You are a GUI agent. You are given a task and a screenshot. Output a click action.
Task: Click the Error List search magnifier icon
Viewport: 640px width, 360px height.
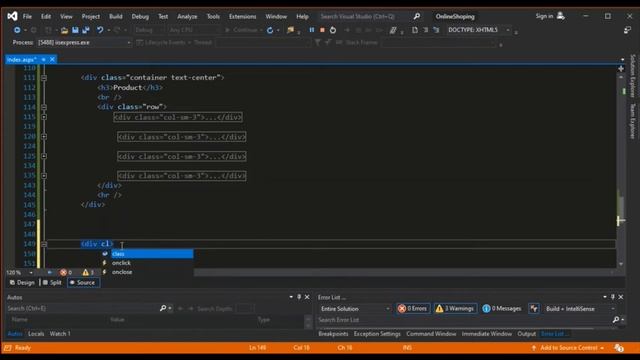pos(616,320)
